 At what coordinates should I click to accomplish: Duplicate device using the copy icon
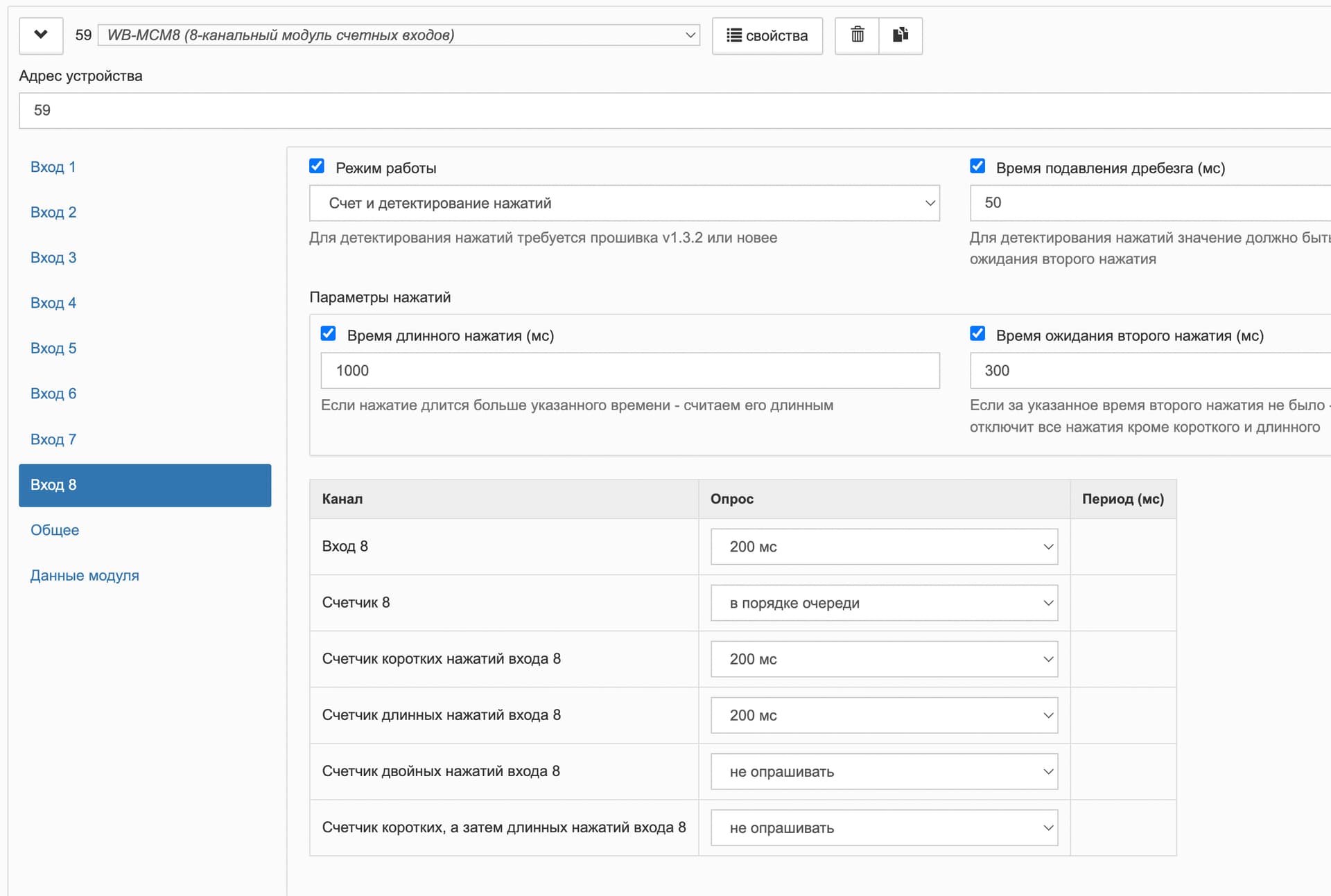click(901, 35)
